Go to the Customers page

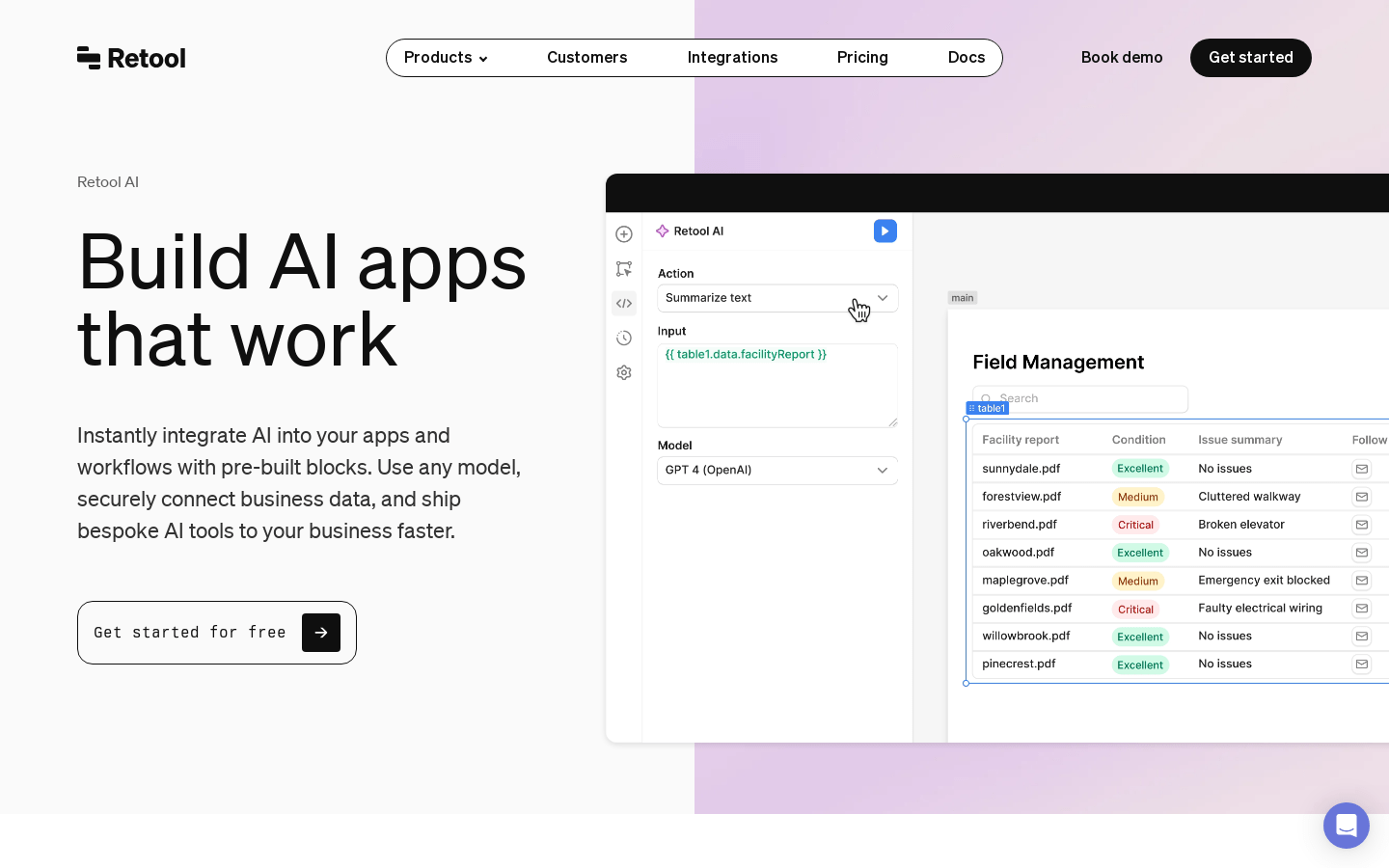click(x=587, y=58)
